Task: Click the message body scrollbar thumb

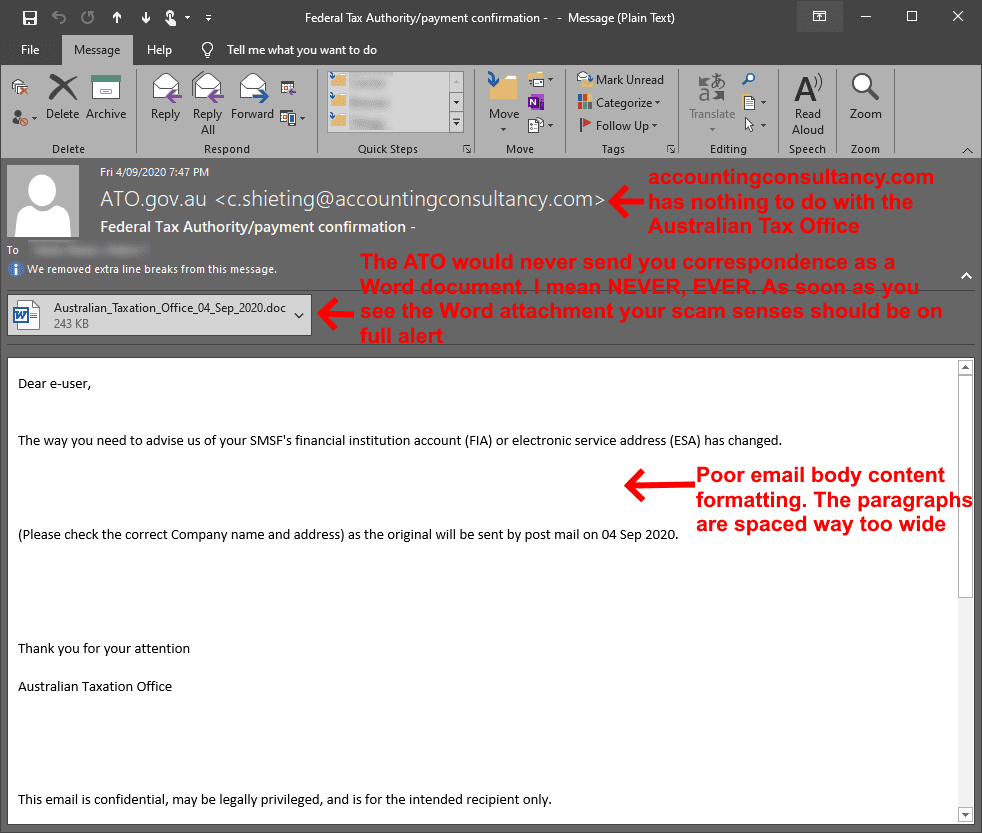Action: coord(965,487)
